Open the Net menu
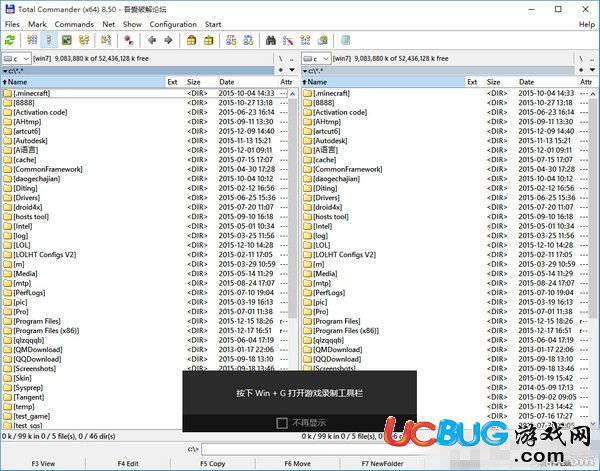Screen dimensions: 600x471 [108, 24]
